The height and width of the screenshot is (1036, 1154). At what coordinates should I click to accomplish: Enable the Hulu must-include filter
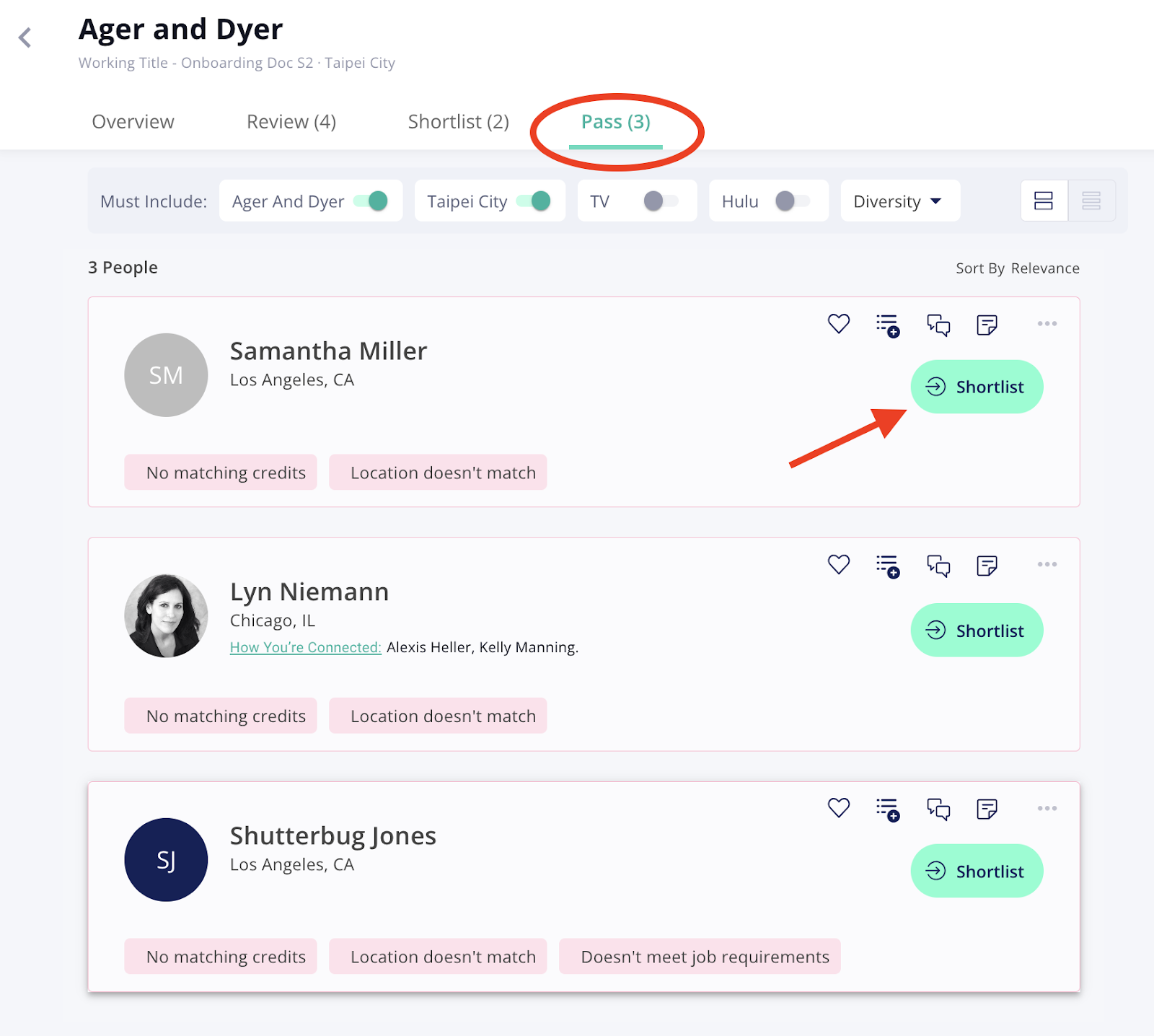(x=793, y=201)
